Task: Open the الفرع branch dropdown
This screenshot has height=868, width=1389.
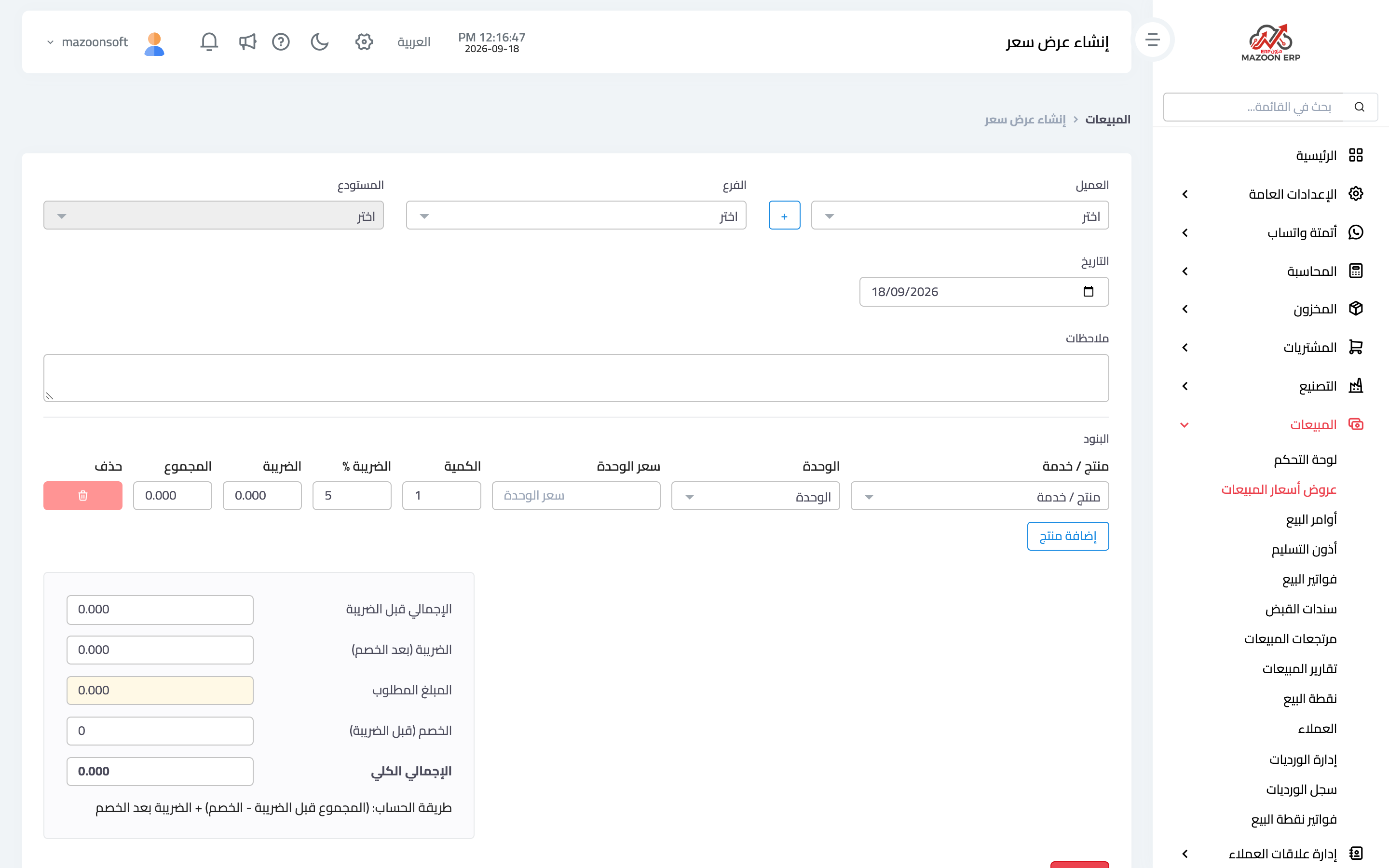Action: tap(576, 215)
